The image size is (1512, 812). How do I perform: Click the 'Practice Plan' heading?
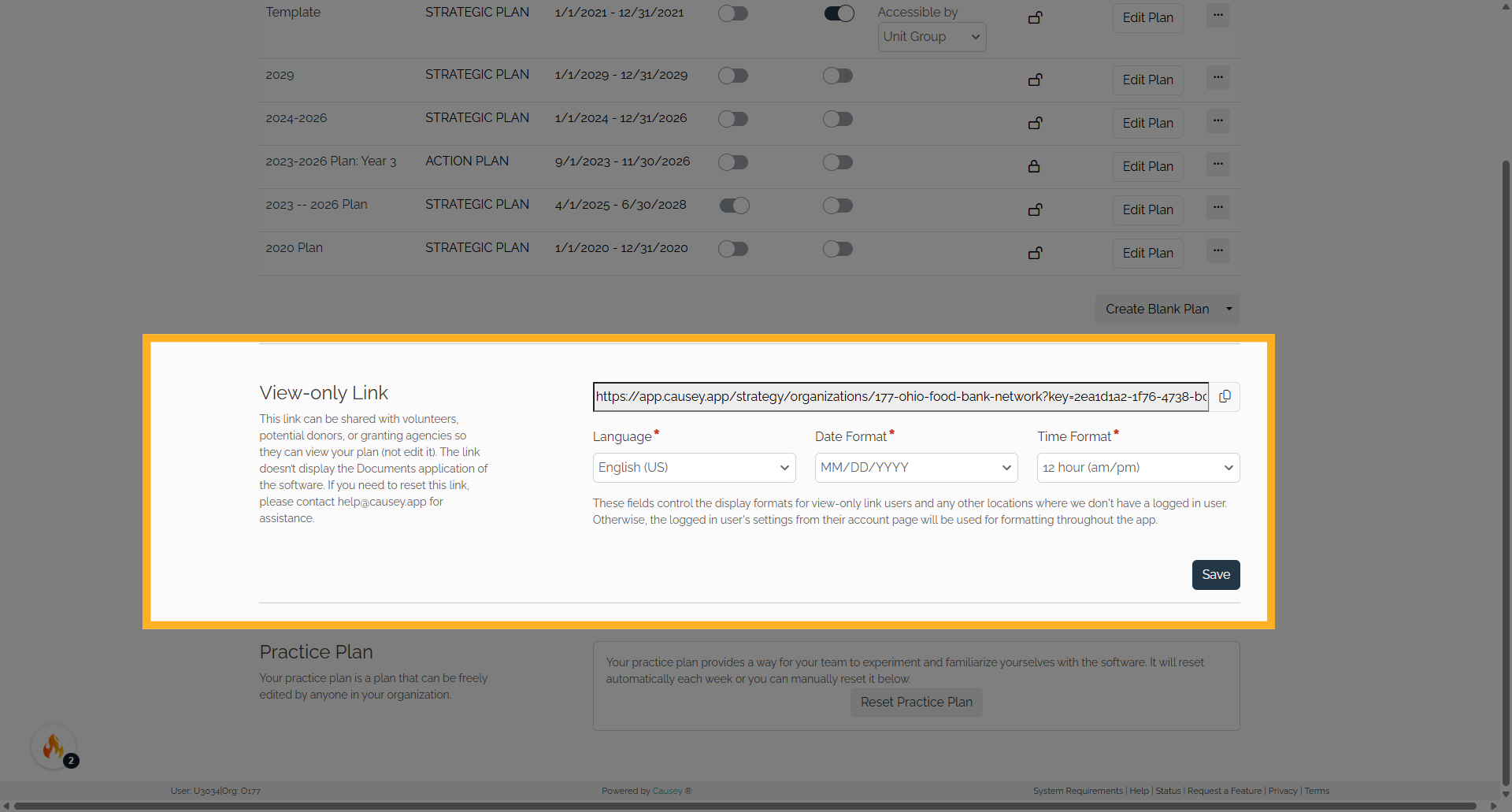click(317, 652)
